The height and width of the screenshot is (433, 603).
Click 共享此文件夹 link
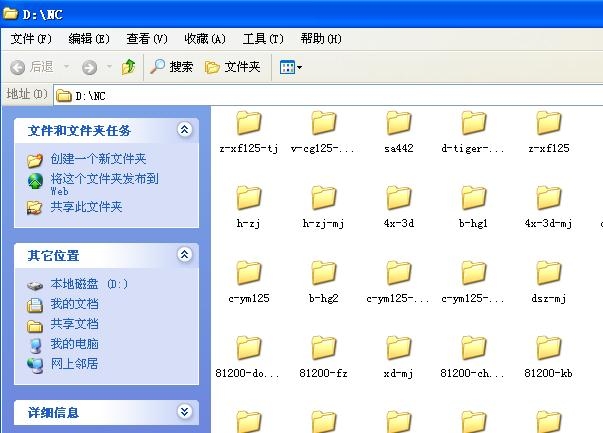pyautogui.click(x=86, y=207)
